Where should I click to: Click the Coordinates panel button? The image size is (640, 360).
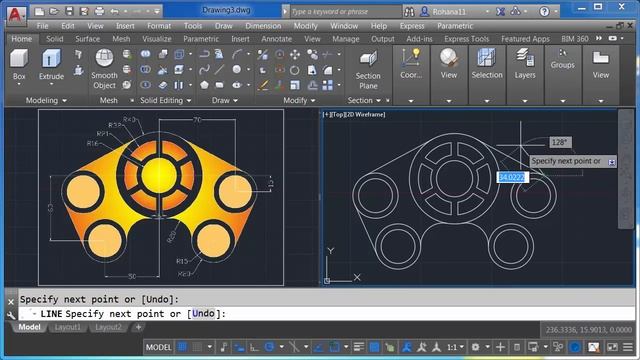pyautogui.click(x=411, y=64)
